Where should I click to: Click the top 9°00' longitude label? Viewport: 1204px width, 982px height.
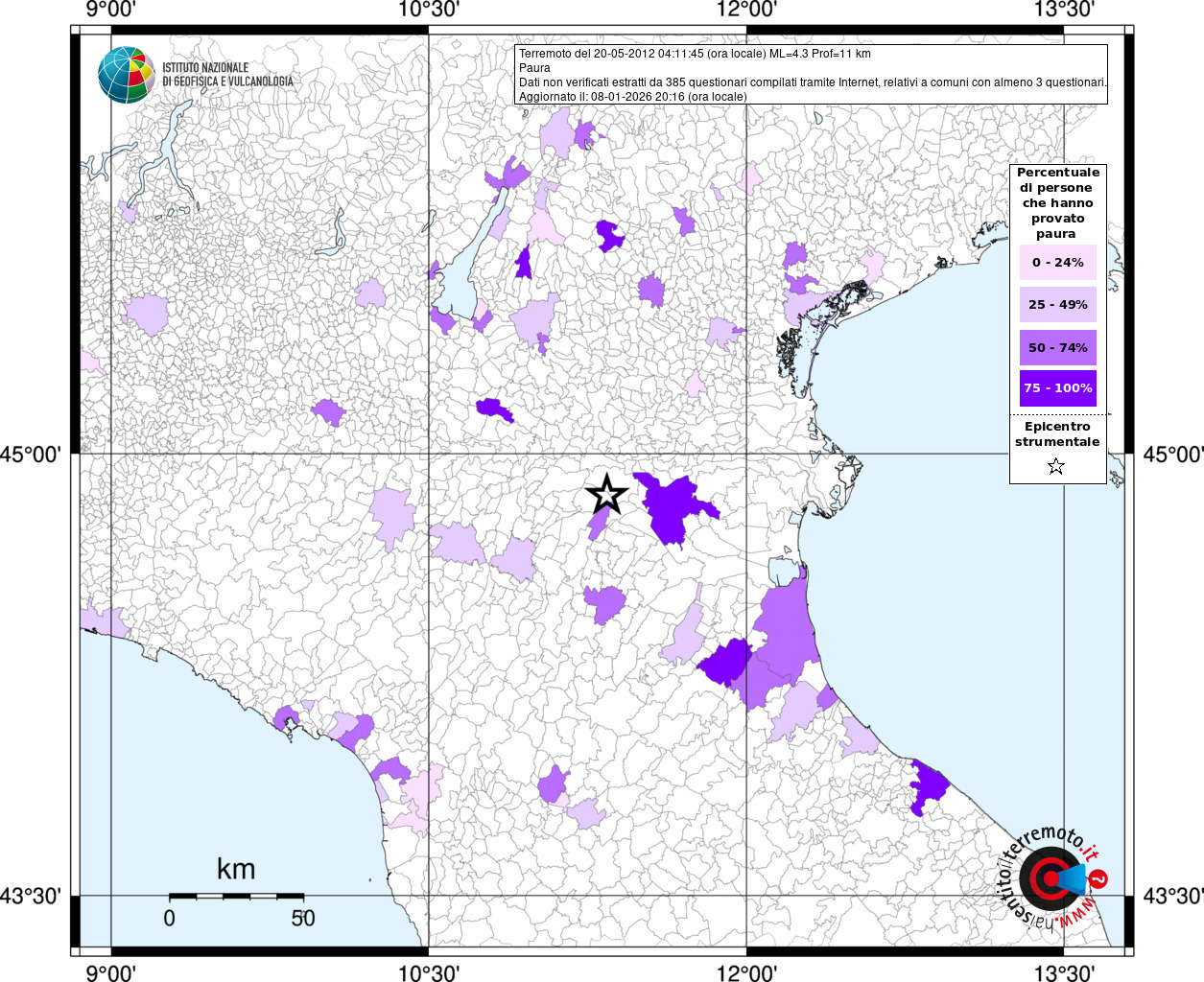point(111,11)
